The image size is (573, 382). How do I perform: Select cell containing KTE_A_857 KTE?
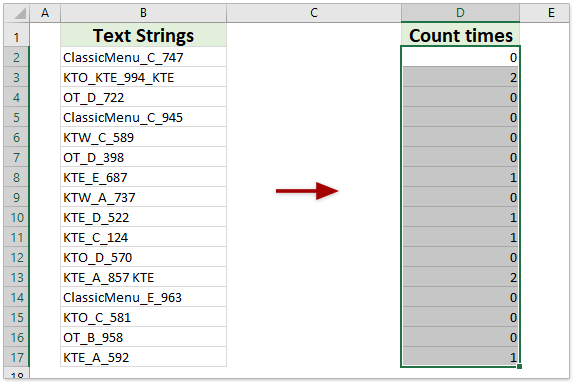tap(143, 277)
